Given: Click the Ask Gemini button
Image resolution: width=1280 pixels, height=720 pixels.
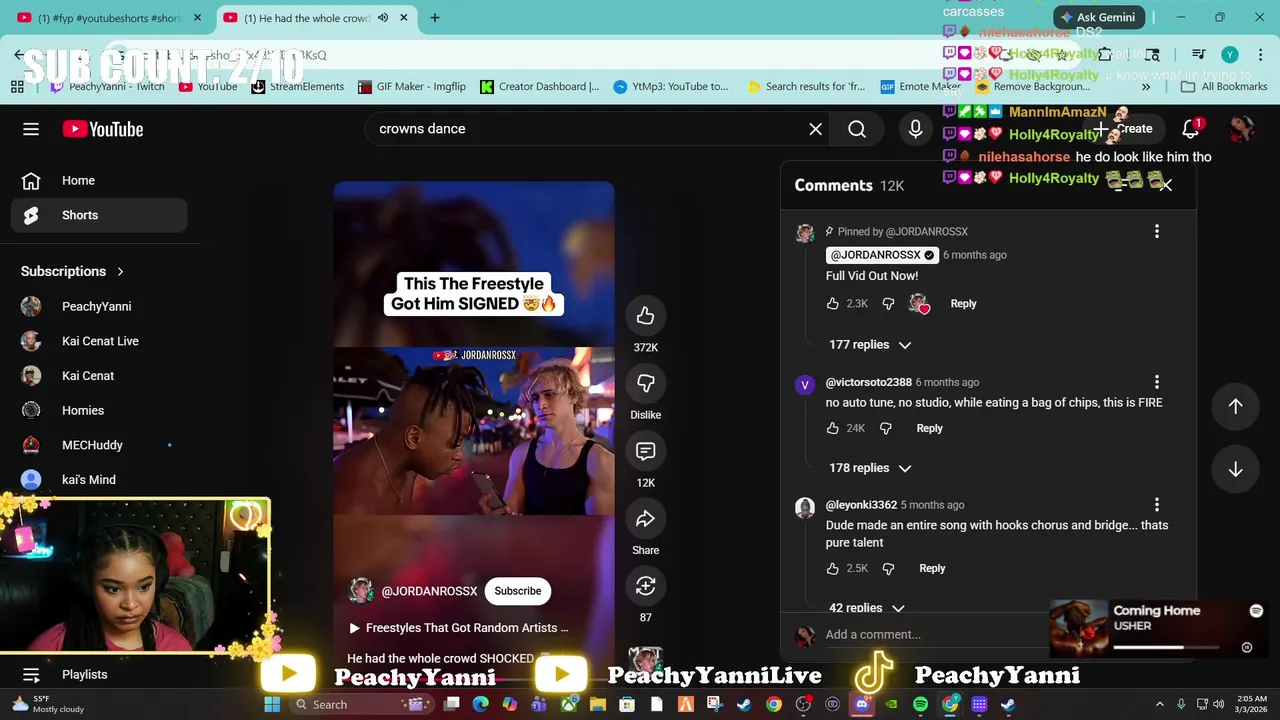Looking at the screenshot, I should coord(1098,17).
